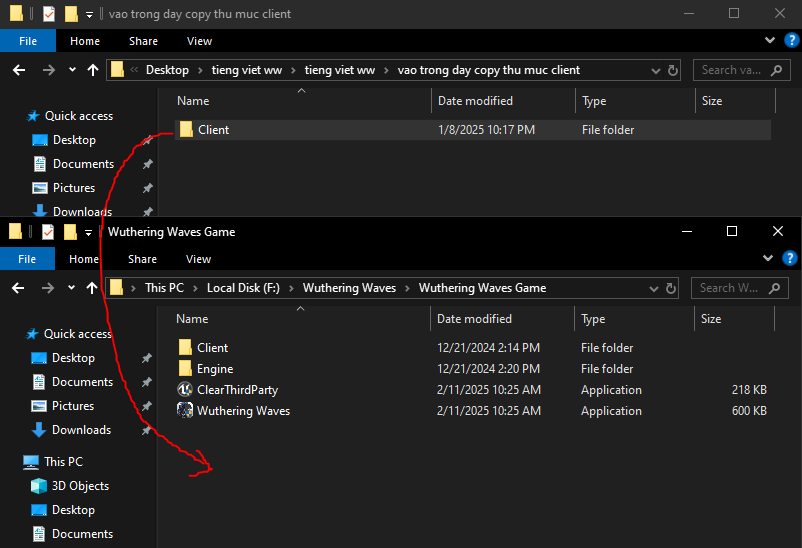Click New folder icon in Wuthering Waves Game title bar
Viewport: 802px width, 548px height.
70,232
